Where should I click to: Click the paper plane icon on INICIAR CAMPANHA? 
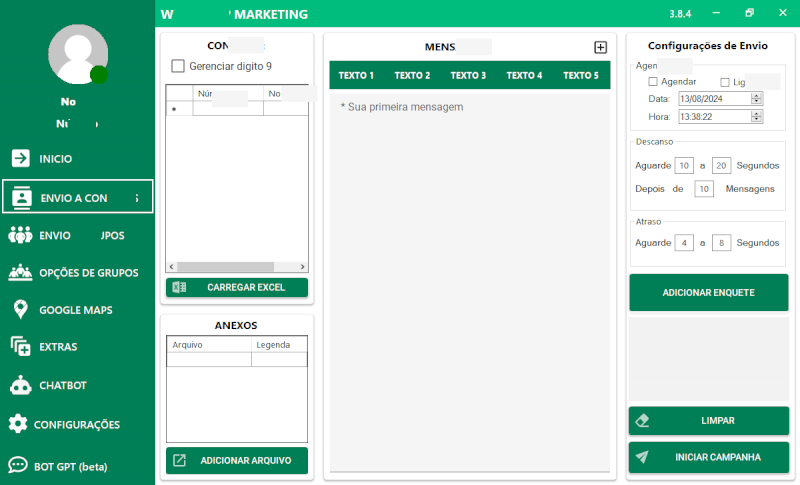point(642,457)
